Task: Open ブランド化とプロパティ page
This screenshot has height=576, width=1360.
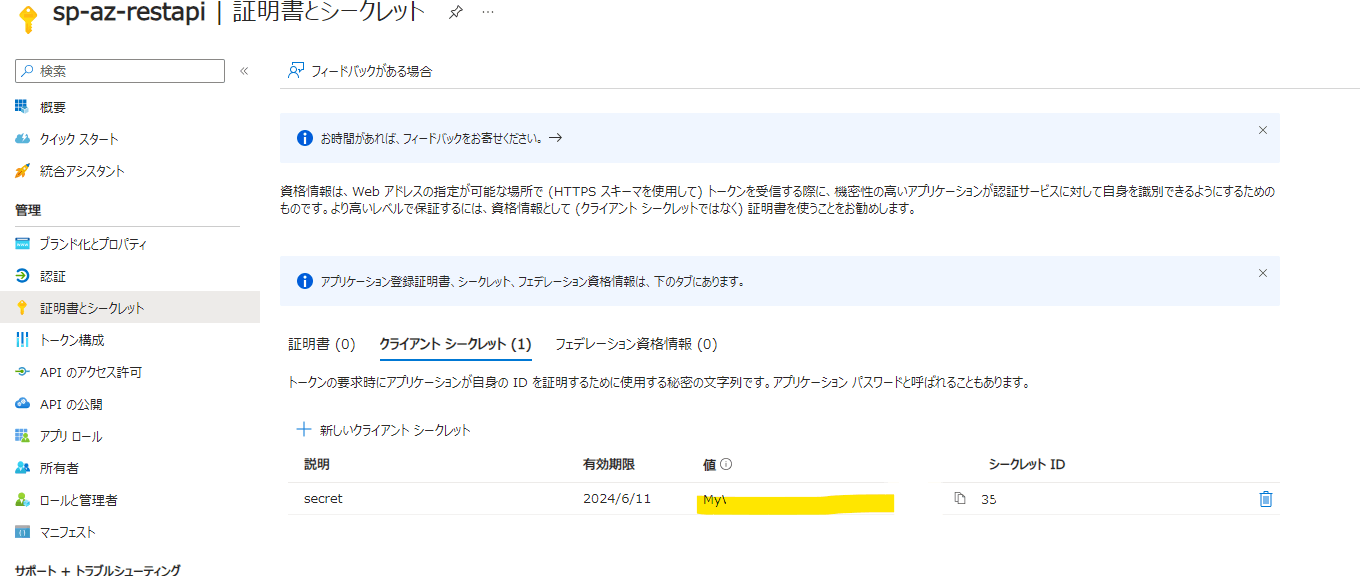Action: [x=93, y=244]
